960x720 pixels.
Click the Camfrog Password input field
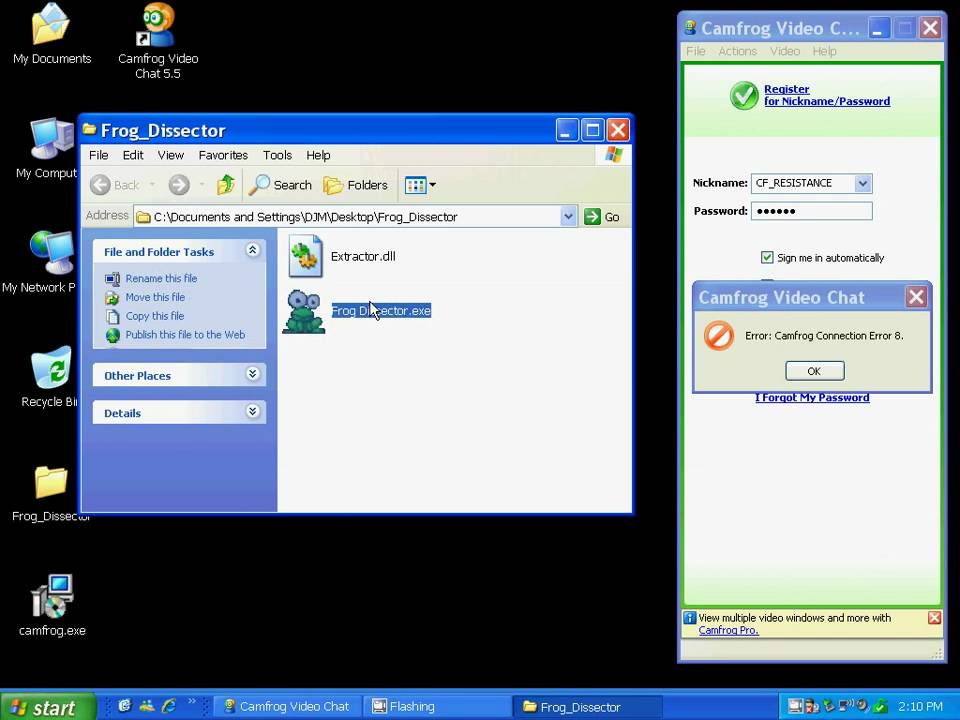(812, 211)
